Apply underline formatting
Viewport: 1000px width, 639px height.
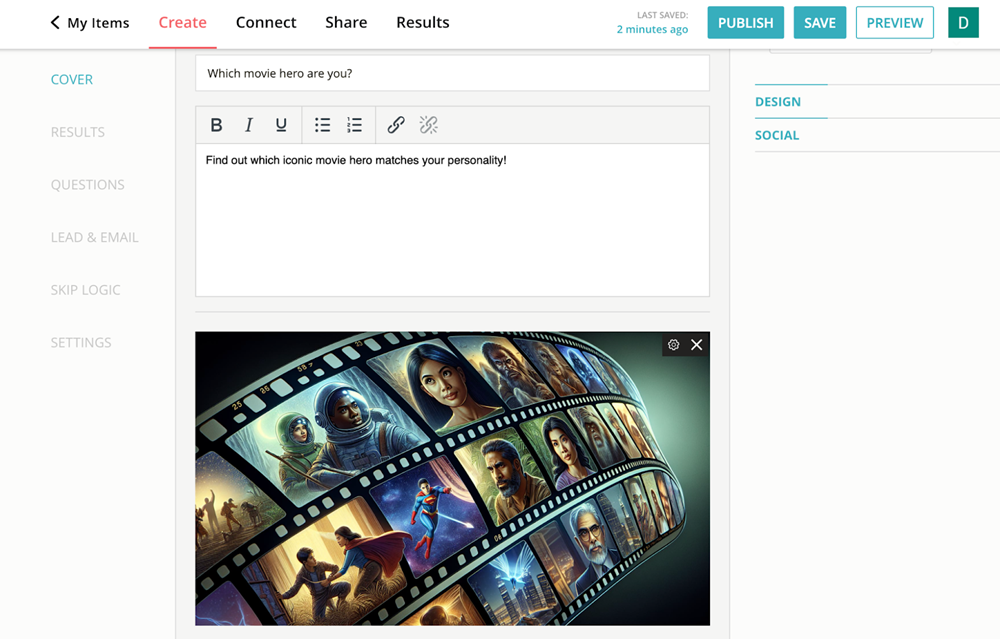click(x=281, y=124)
